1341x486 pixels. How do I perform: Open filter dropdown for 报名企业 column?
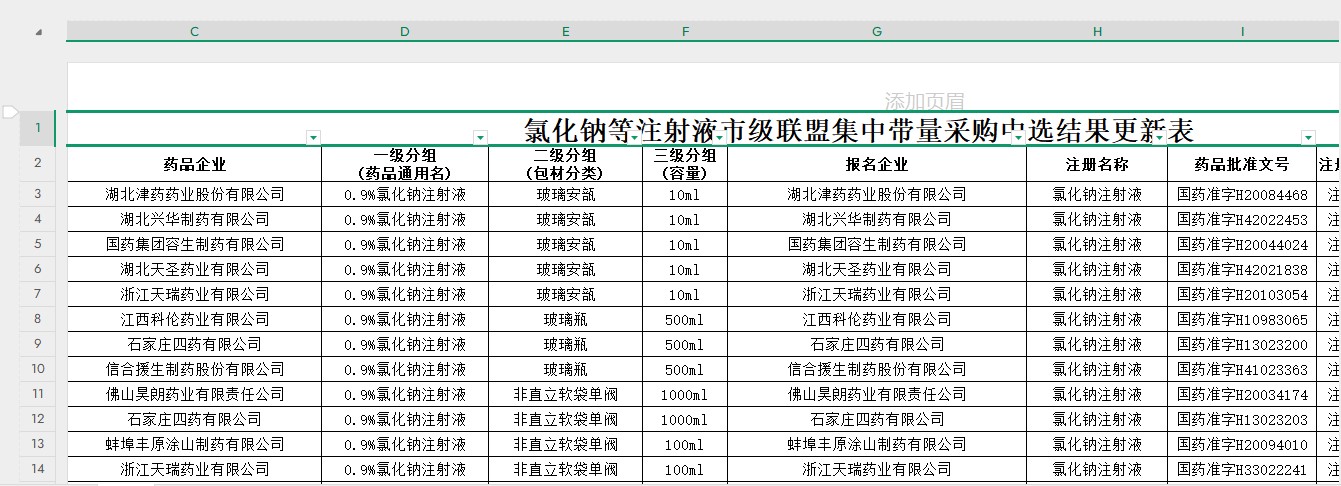click(x=1018, y=137)
